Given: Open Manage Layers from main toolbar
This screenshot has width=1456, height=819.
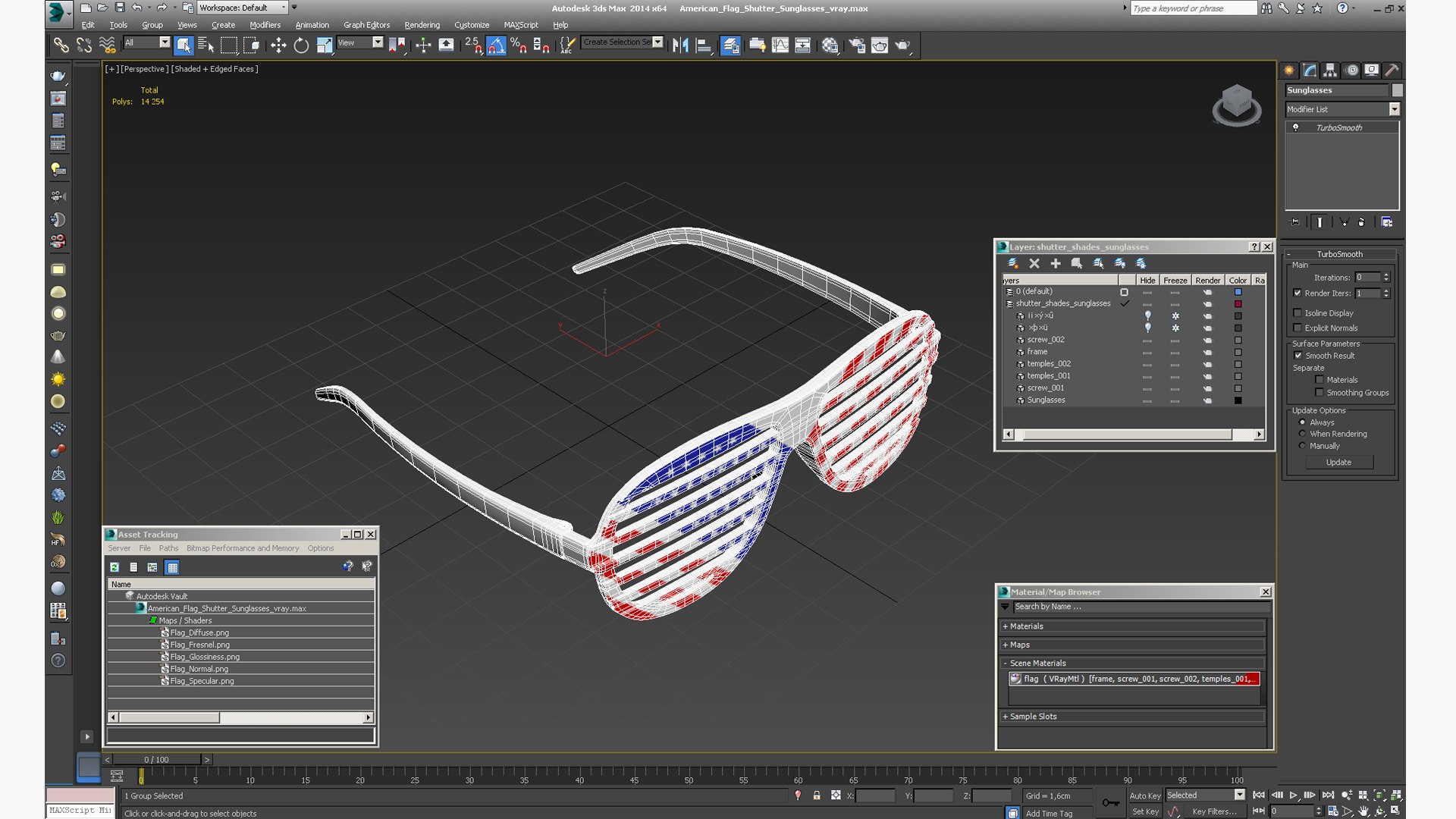Looking at the screenshot, I should click(x=730, y=45).
